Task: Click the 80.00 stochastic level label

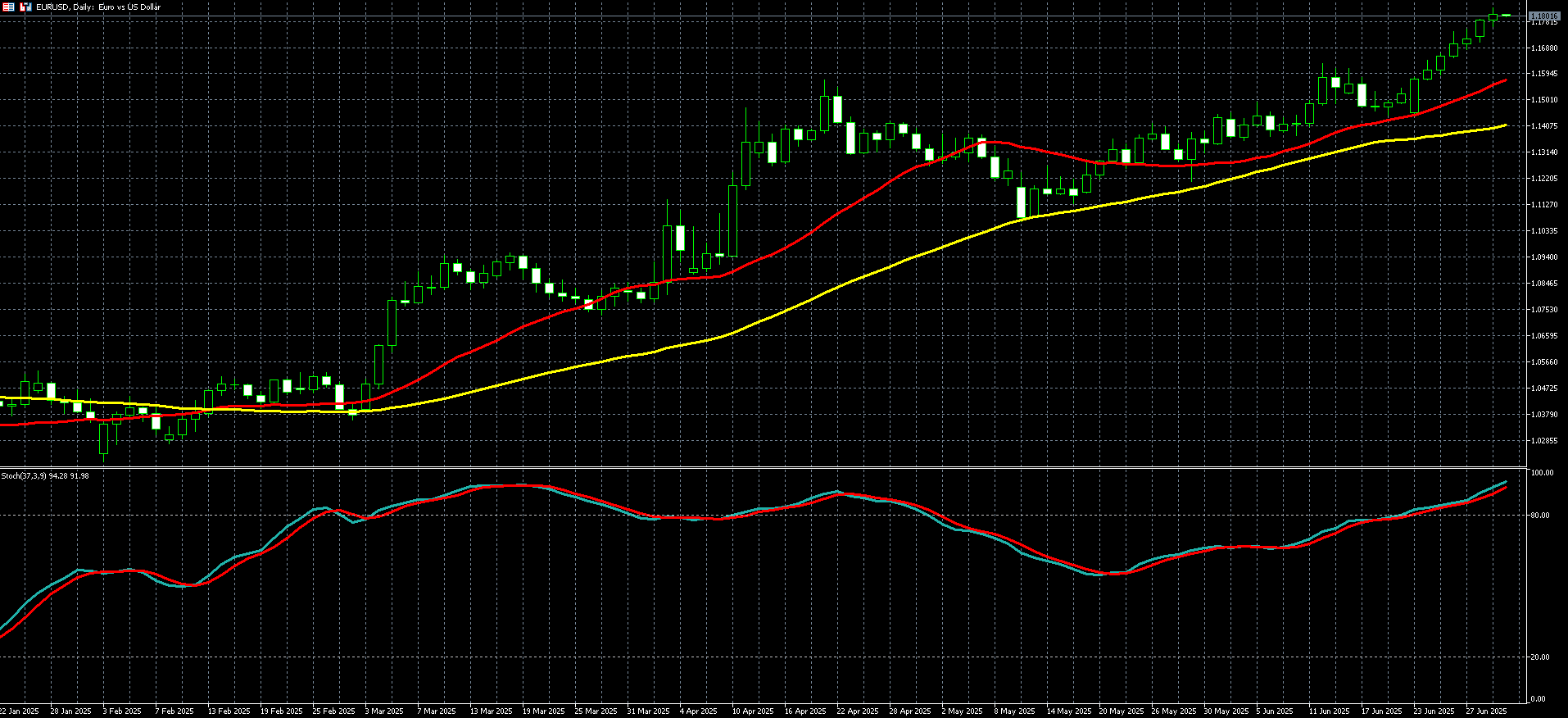Action: pos(1540,516)
